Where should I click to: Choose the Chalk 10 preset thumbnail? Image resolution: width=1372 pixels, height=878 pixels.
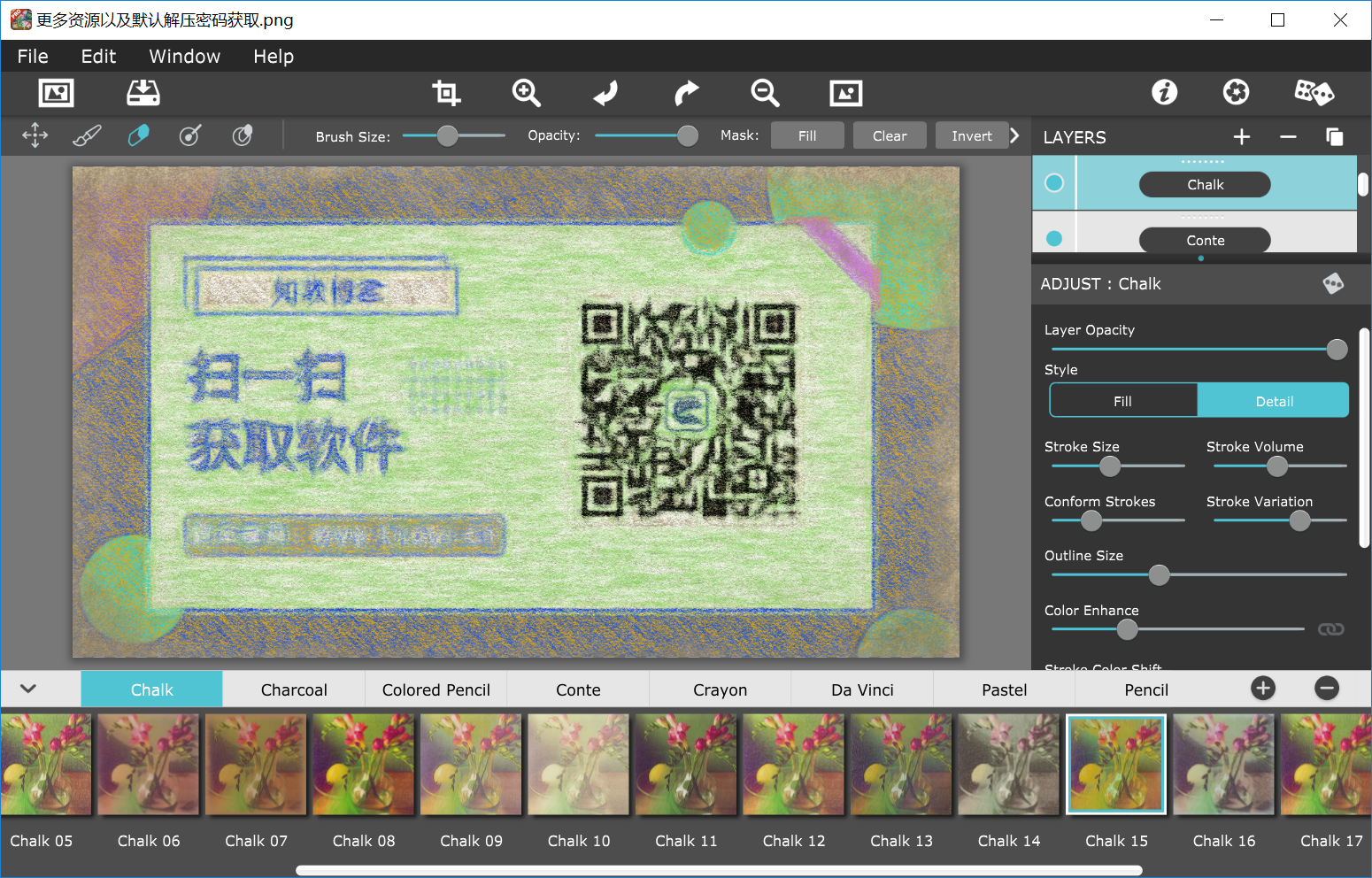(579, 765)
